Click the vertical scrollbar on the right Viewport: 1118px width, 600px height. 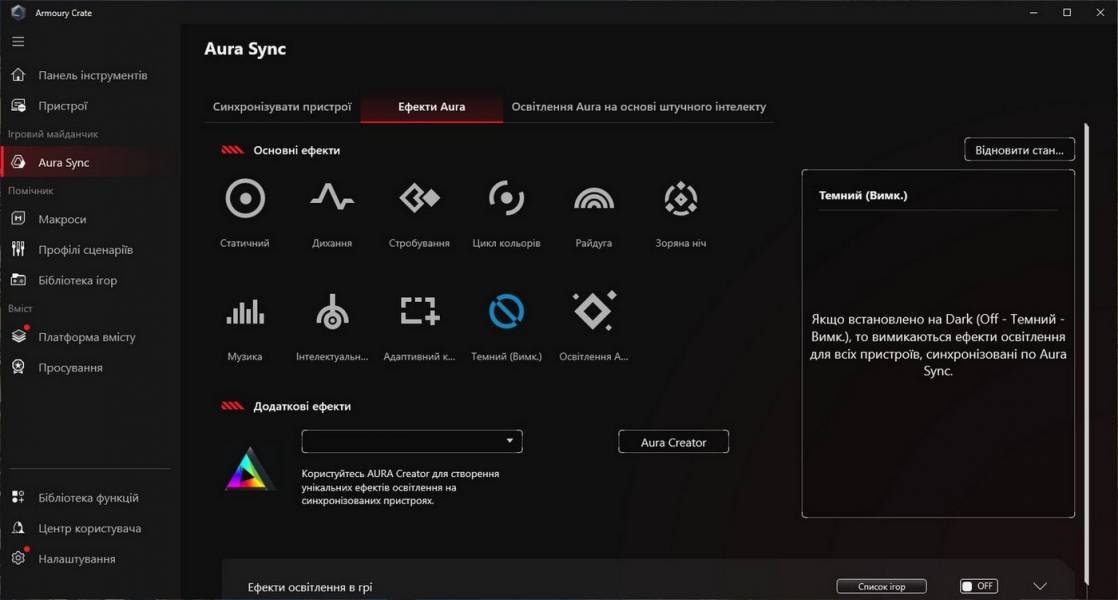coord(1087,353)
